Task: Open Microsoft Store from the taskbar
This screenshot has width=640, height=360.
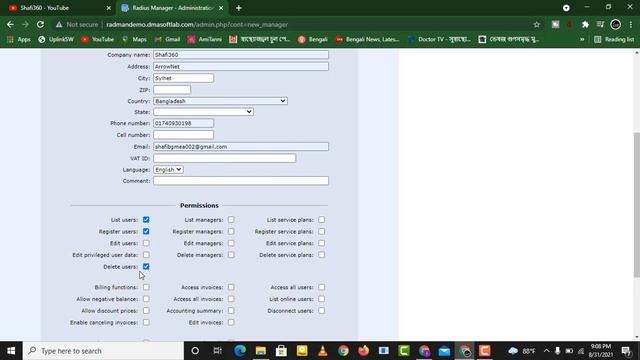Action: [x=281, y=351]
